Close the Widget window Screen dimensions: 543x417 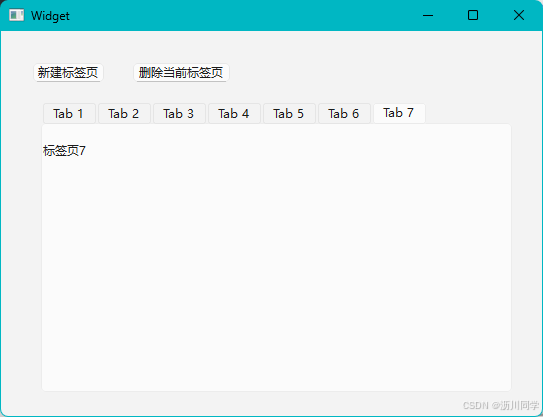(x=519, y=15)
